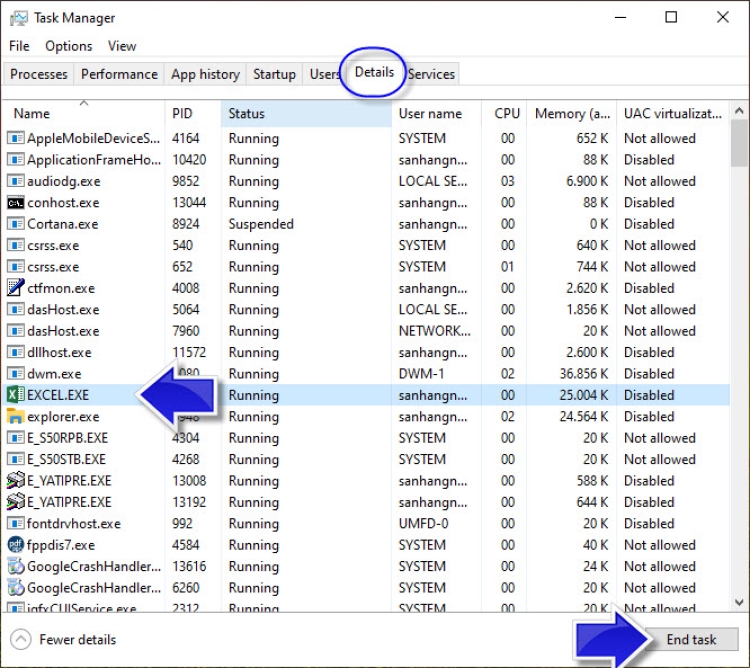The width and height of the screenshot is (750, 668).
Task: Click the vertical scrollbar down arrow
Action: click(739, 603)
